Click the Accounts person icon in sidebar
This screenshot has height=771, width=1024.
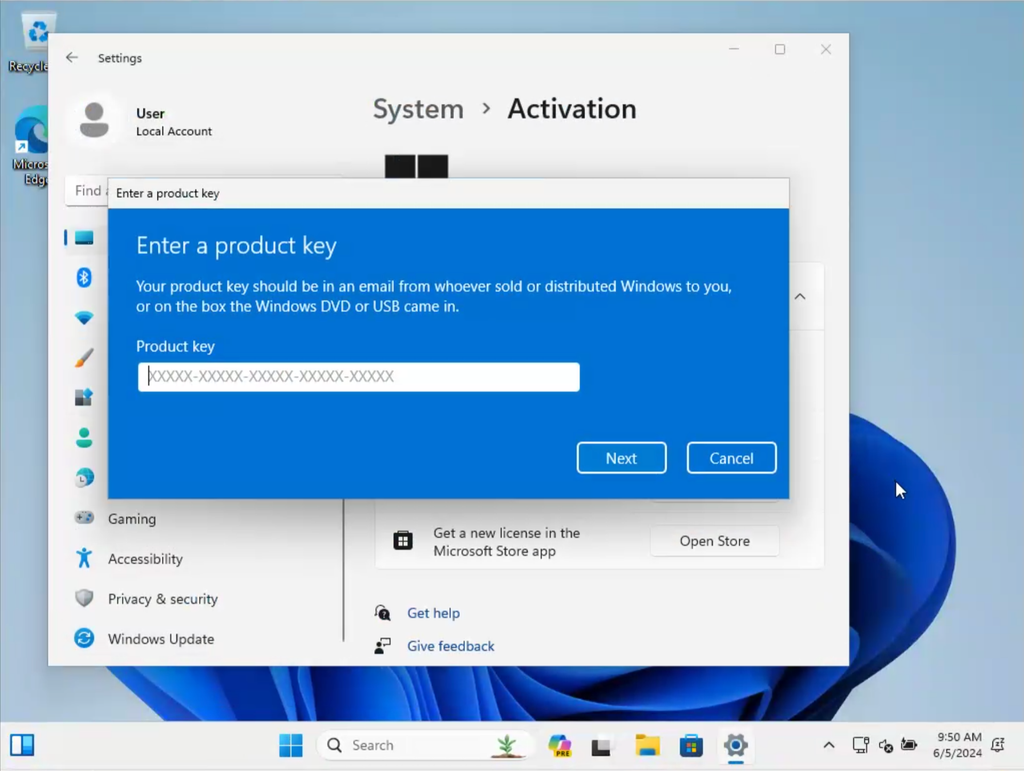(x=85, y=438)
